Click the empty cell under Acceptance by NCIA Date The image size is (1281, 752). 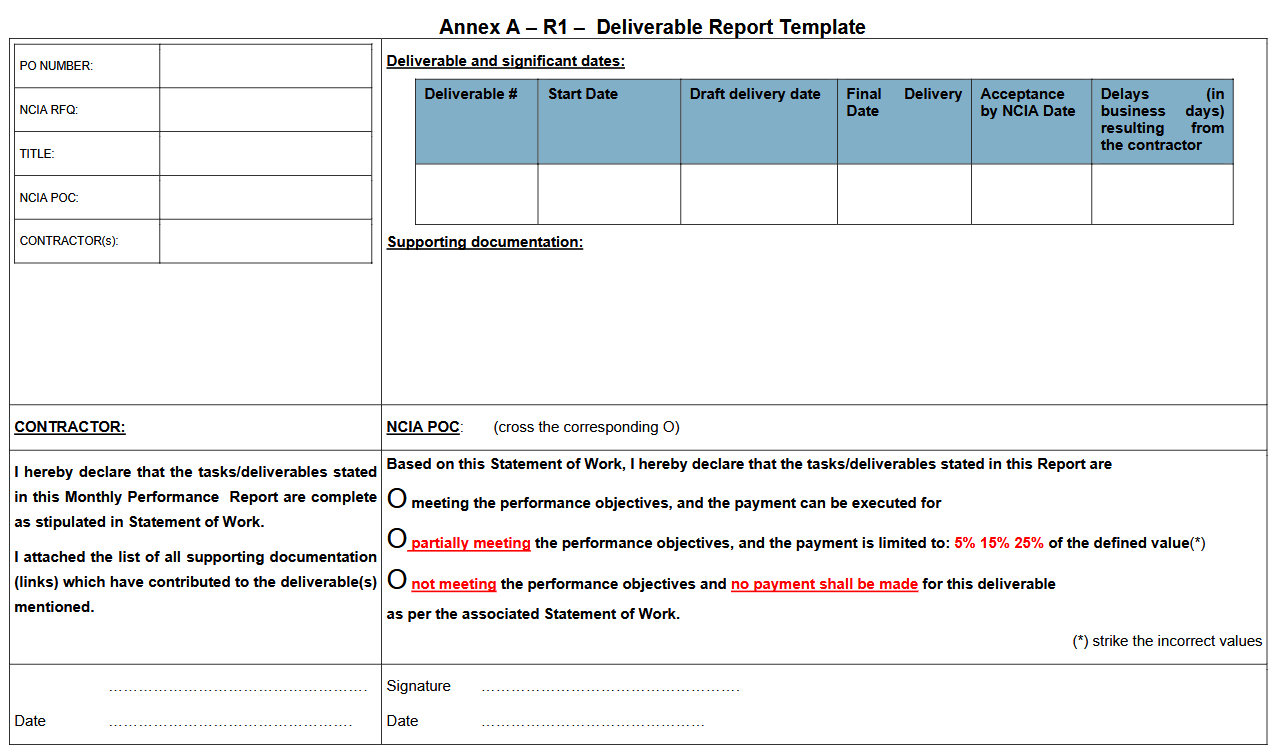coord(1031,194)
